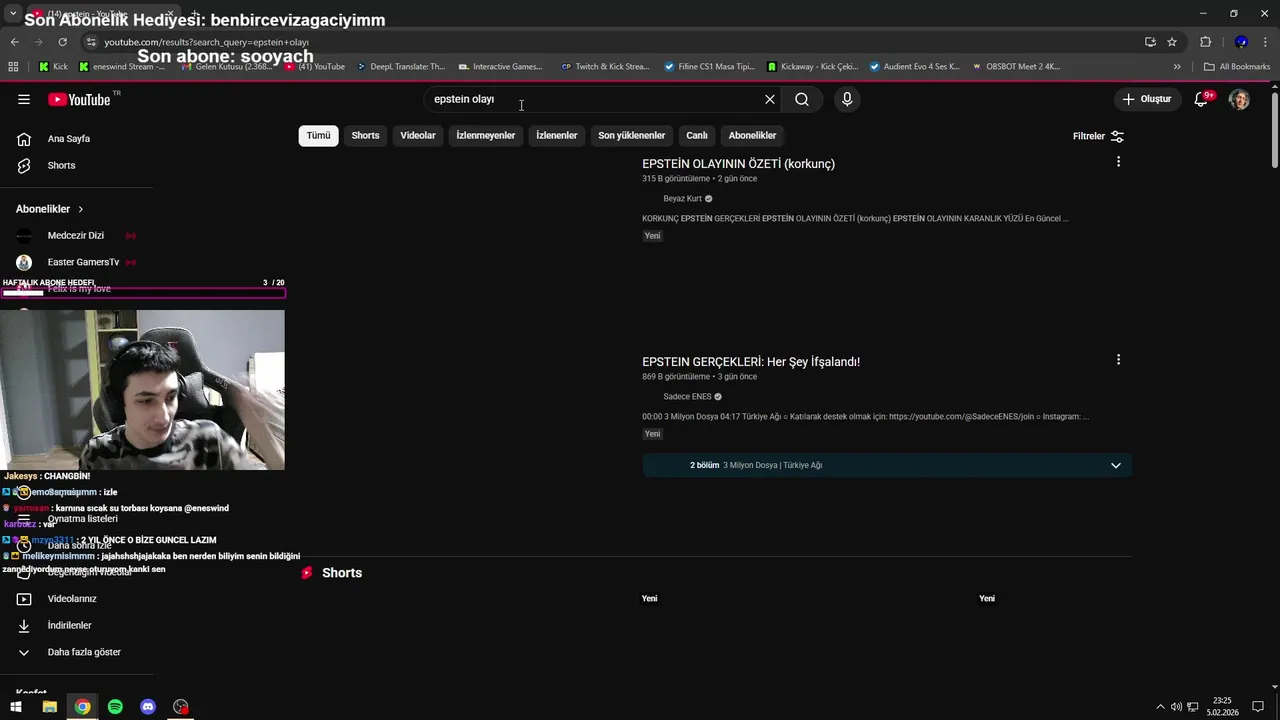1280x720 pixels.
Task: Go back with the browser back arrow
Action: click(x=14, y=42)
